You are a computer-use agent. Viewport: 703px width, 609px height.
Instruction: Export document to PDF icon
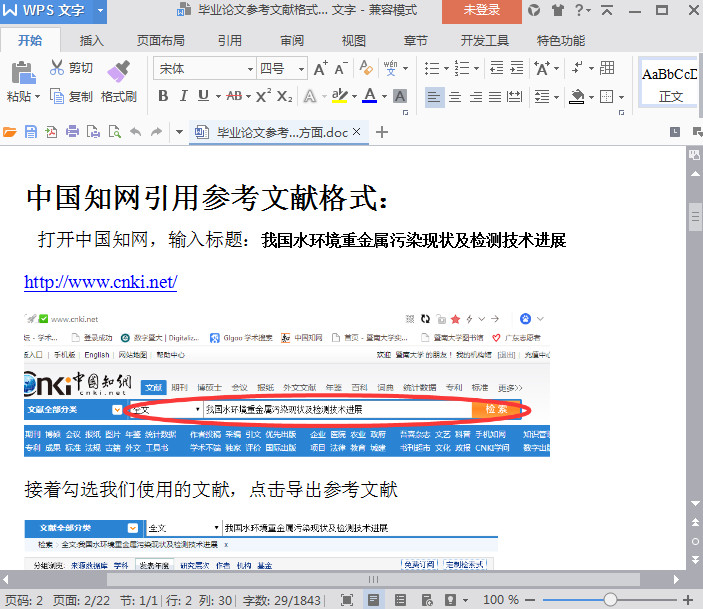click(51, 132)
